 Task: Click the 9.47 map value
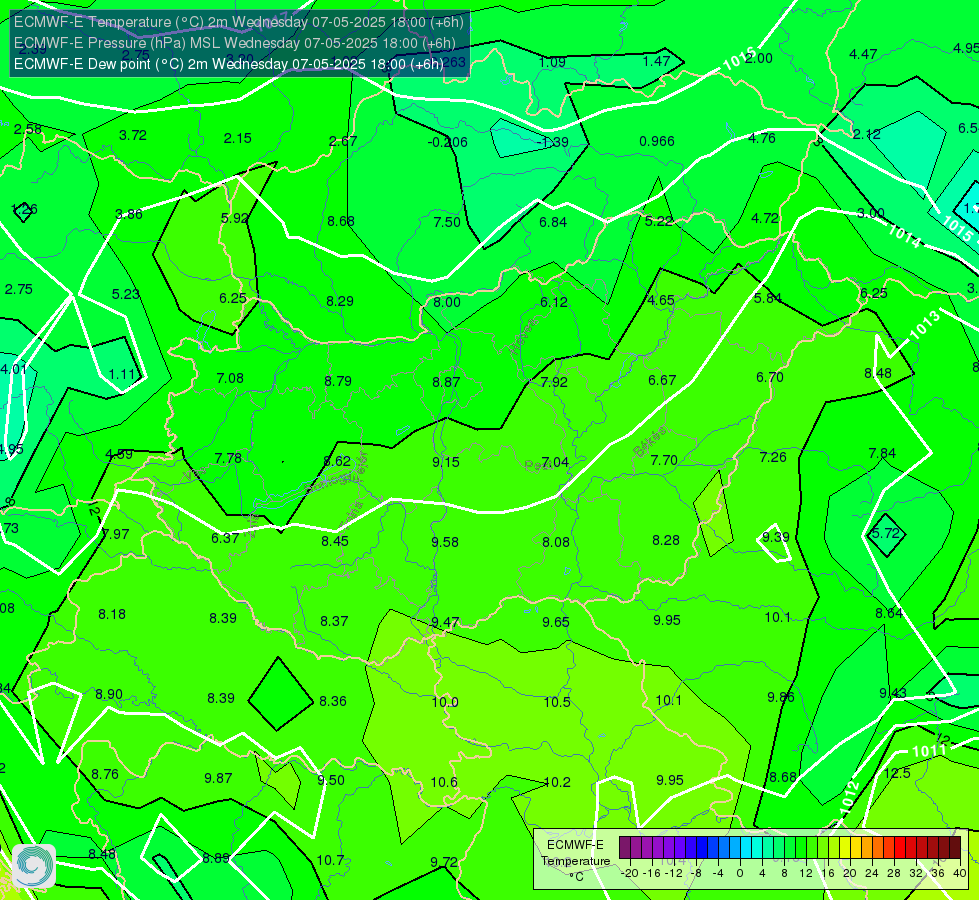coord(445,622)
